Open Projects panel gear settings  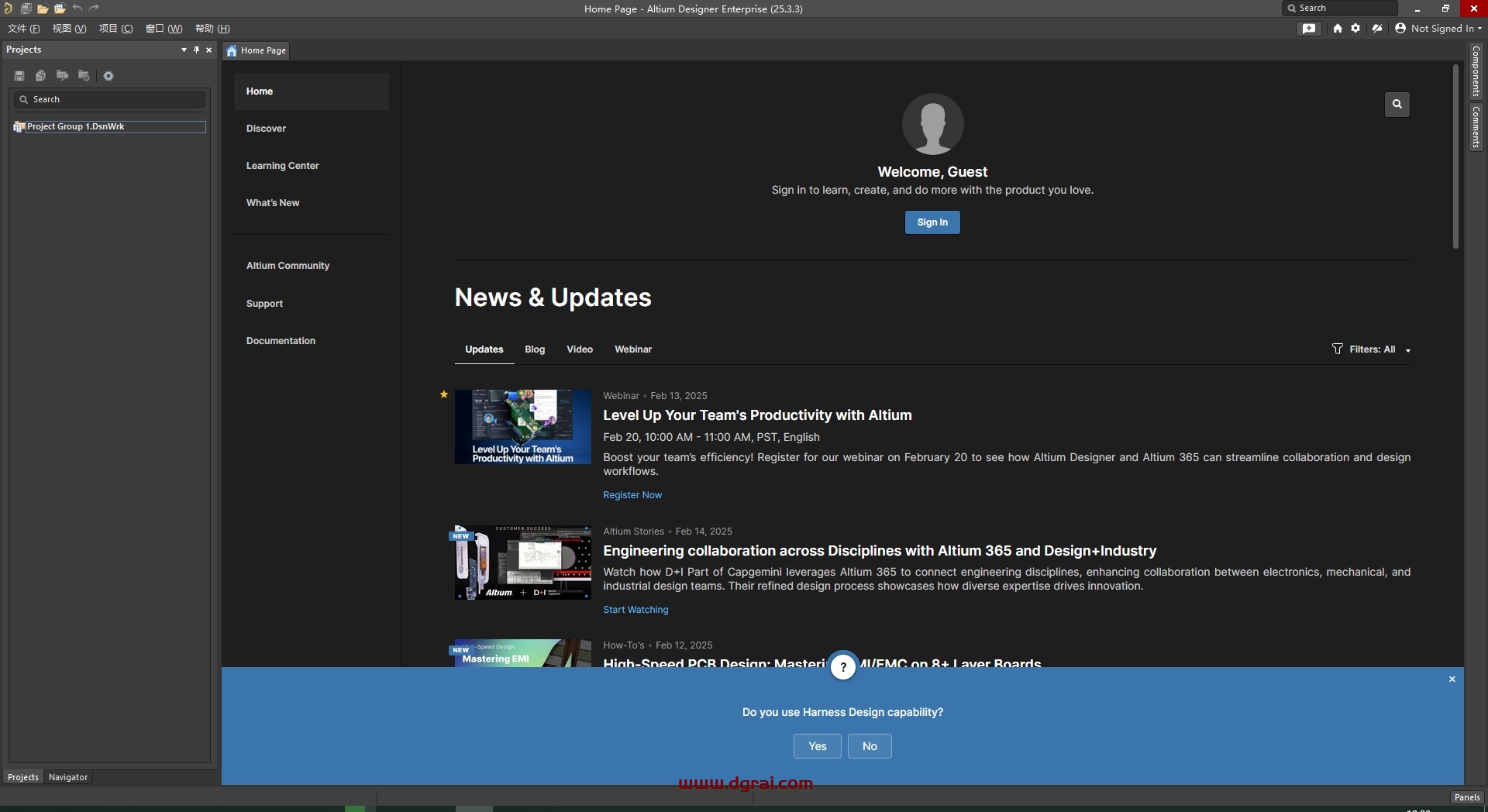108,76
